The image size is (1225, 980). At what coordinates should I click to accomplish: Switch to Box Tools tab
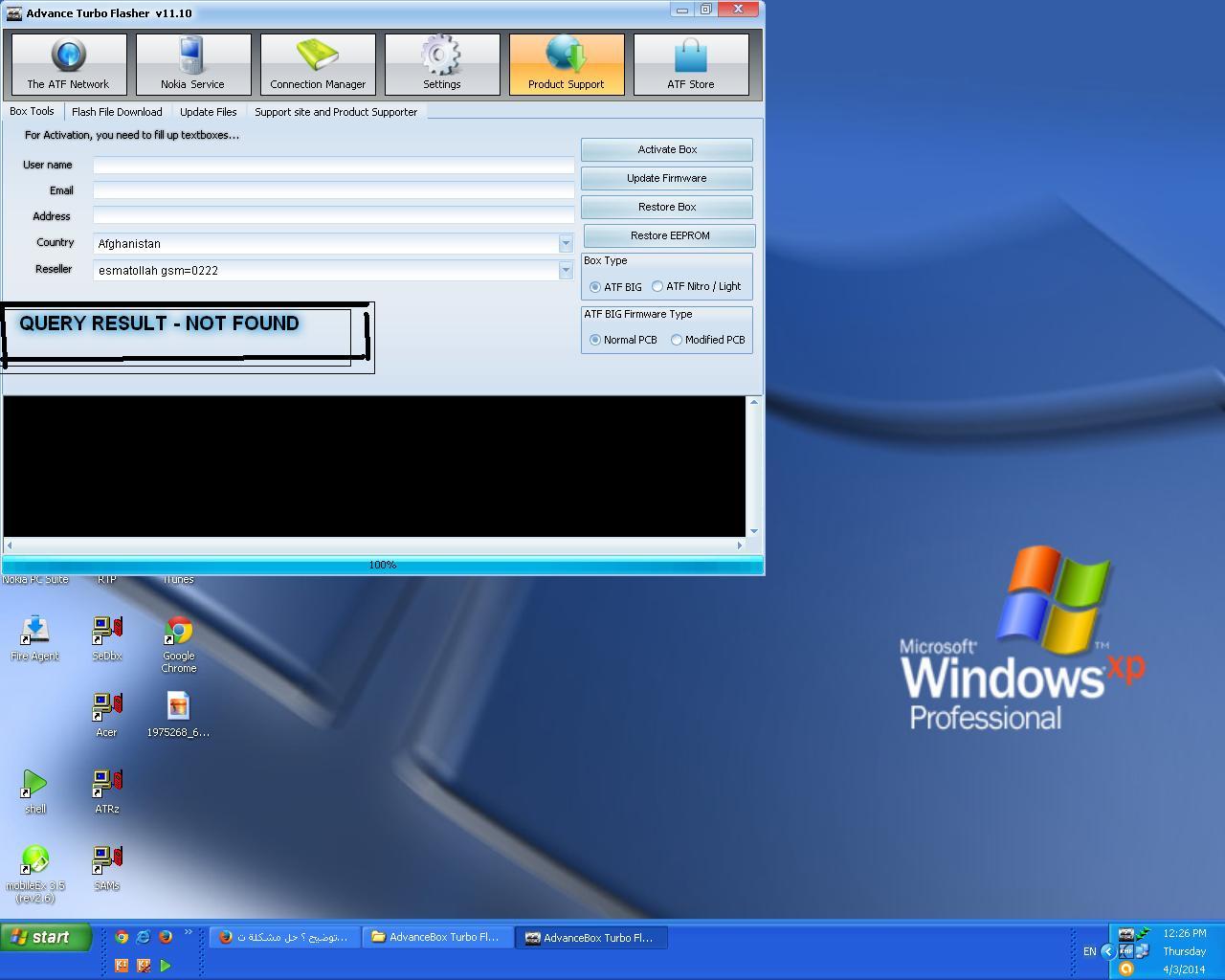click(x=32, y=111)
